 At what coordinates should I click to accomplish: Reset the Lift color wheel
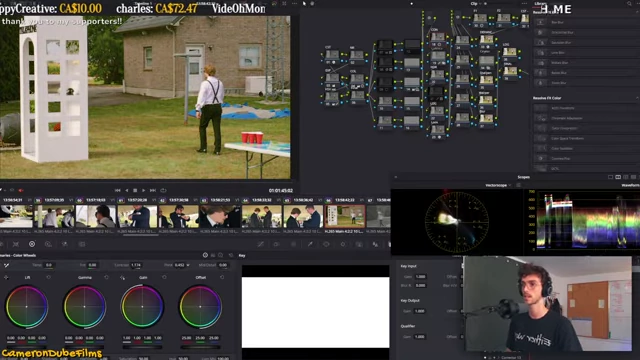49,278
